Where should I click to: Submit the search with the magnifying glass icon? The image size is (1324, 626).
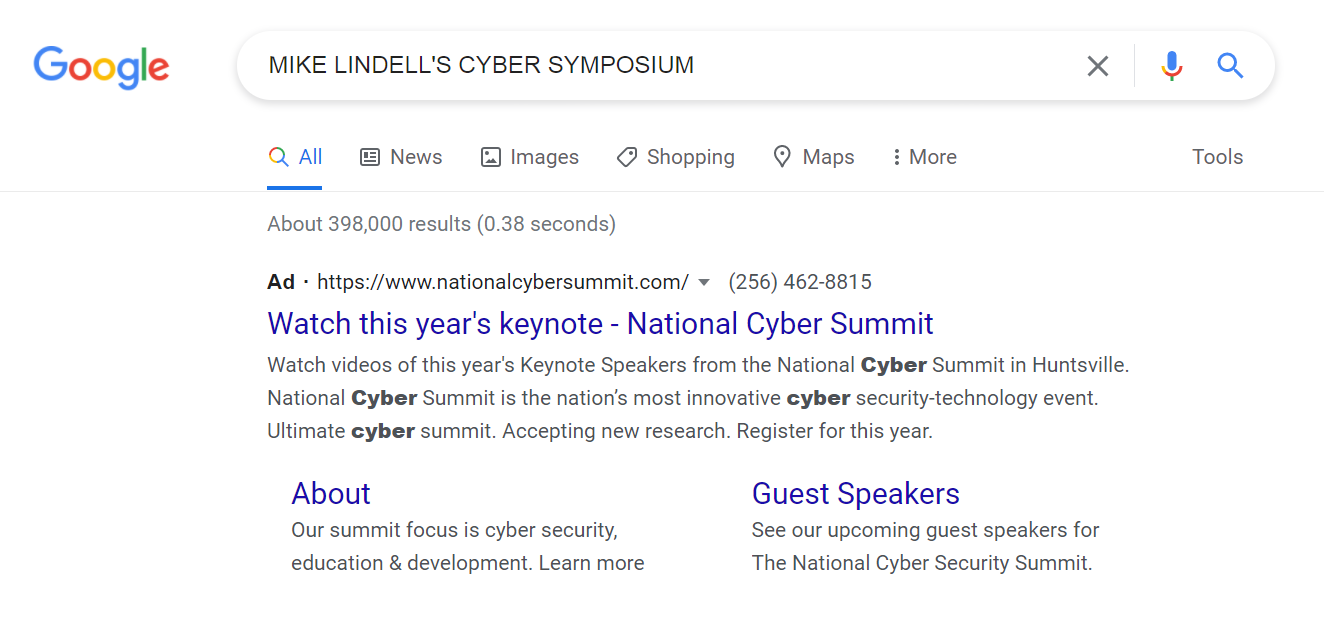point(1230,66)
